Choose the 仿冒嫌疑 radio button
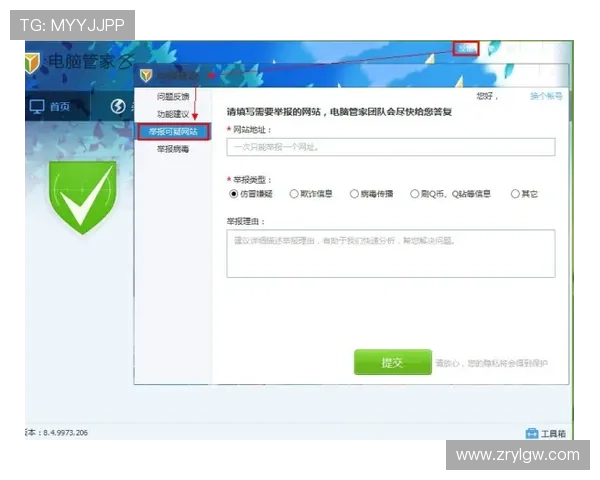The height and width of the screenshot is (480, 600). (233, 194)
